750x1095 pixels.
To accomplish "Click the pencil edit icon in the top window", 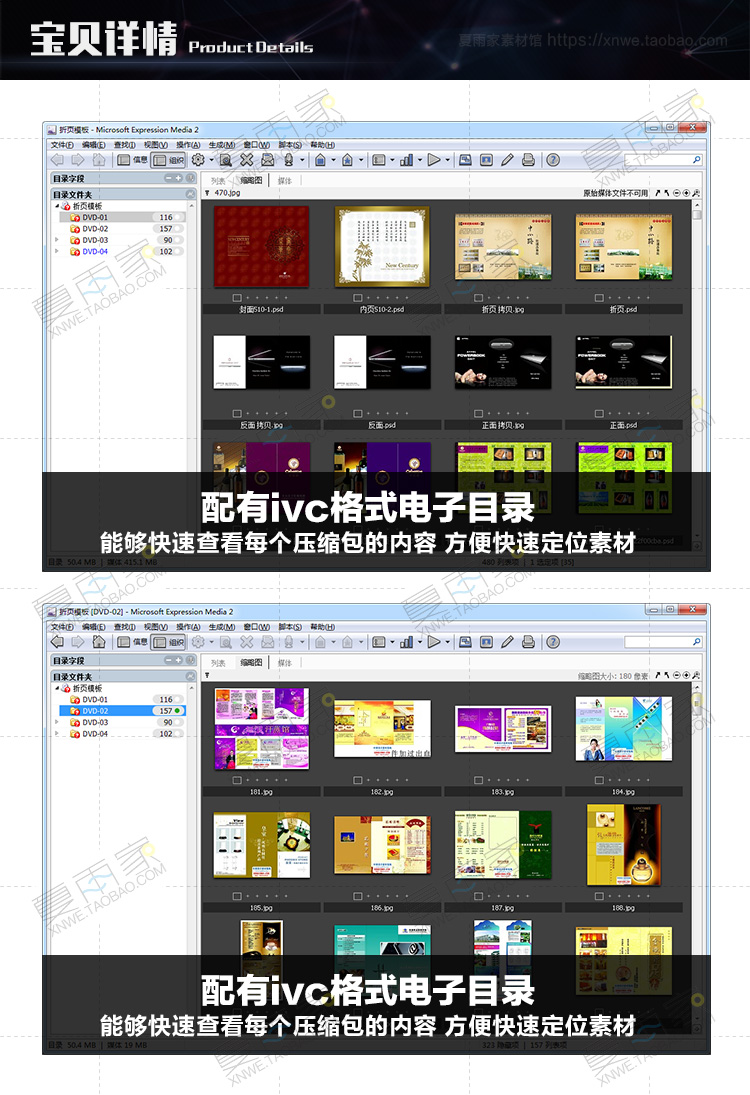I will (508, 160).
